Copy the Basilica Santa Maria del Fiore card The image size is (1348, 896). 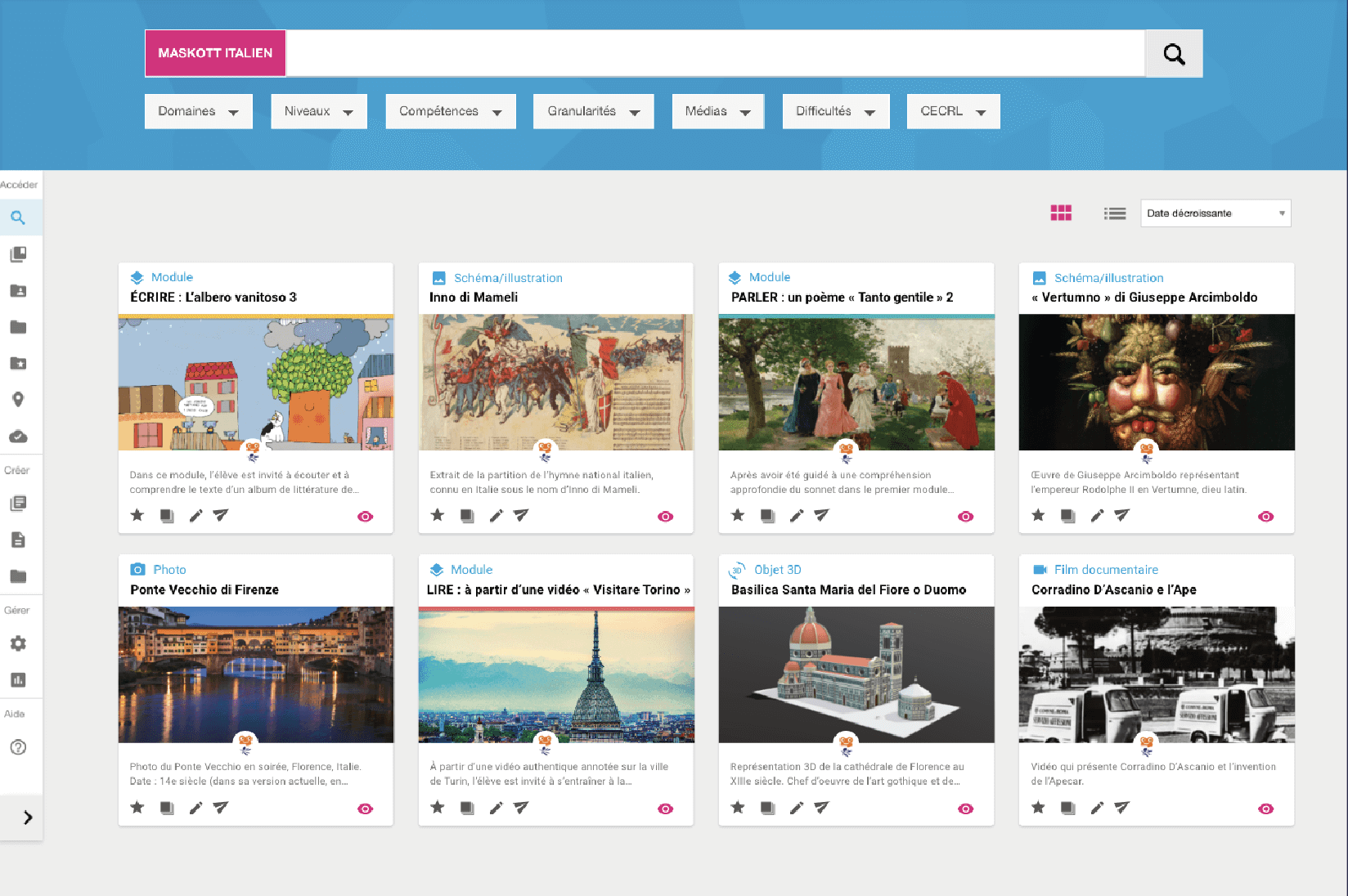pyautogui.click(x=767, y=808)
